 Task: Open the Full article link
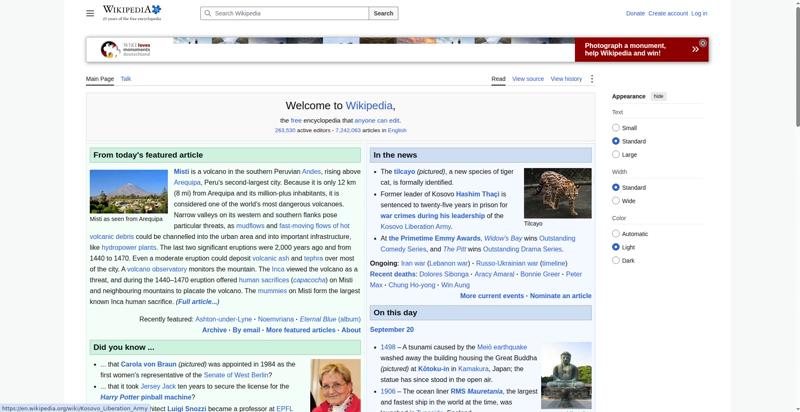click(x=197, y=301)
